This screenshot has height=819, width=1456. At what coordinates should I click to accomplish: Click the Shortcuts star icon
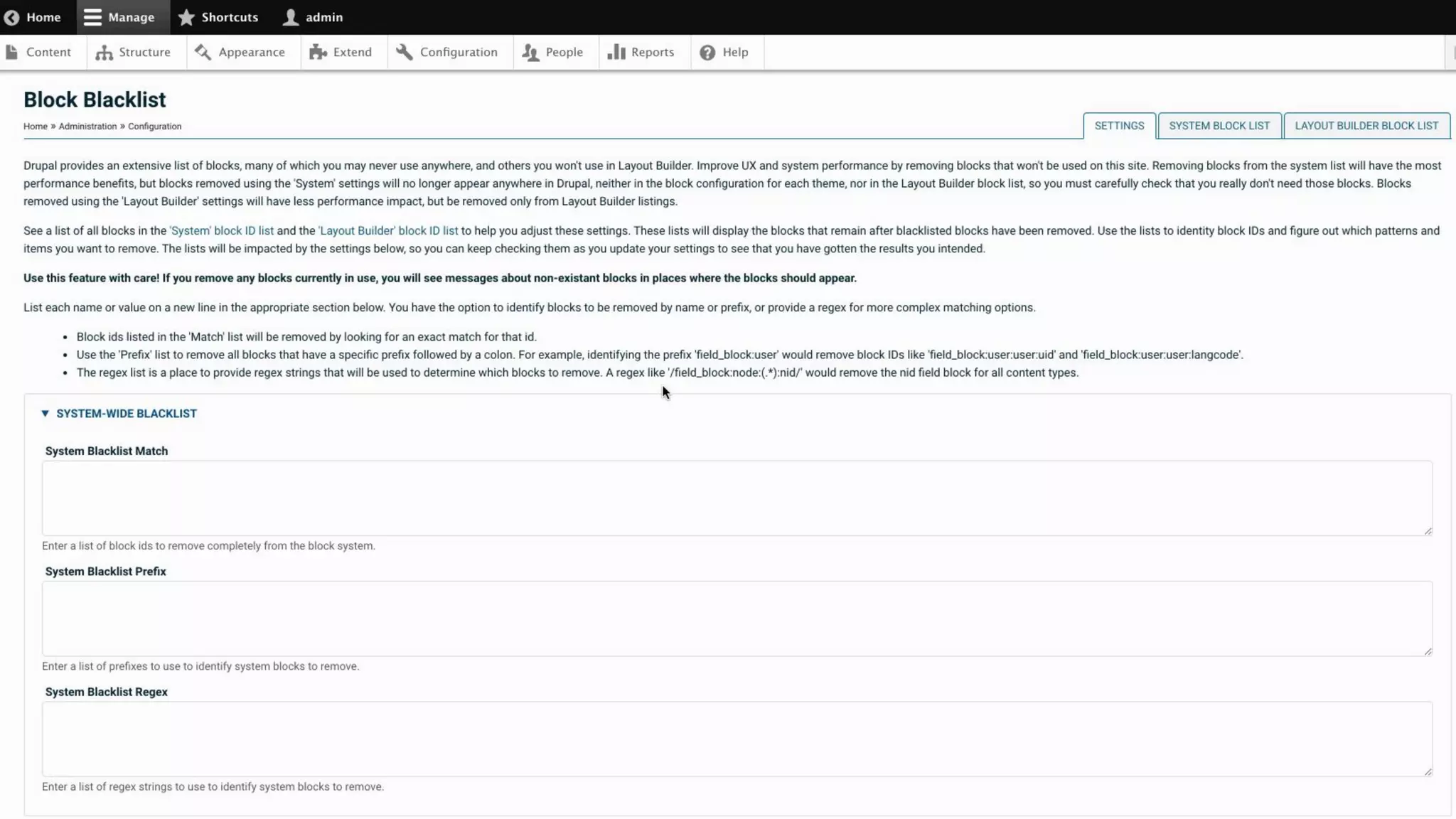click(x=186, y=17)
